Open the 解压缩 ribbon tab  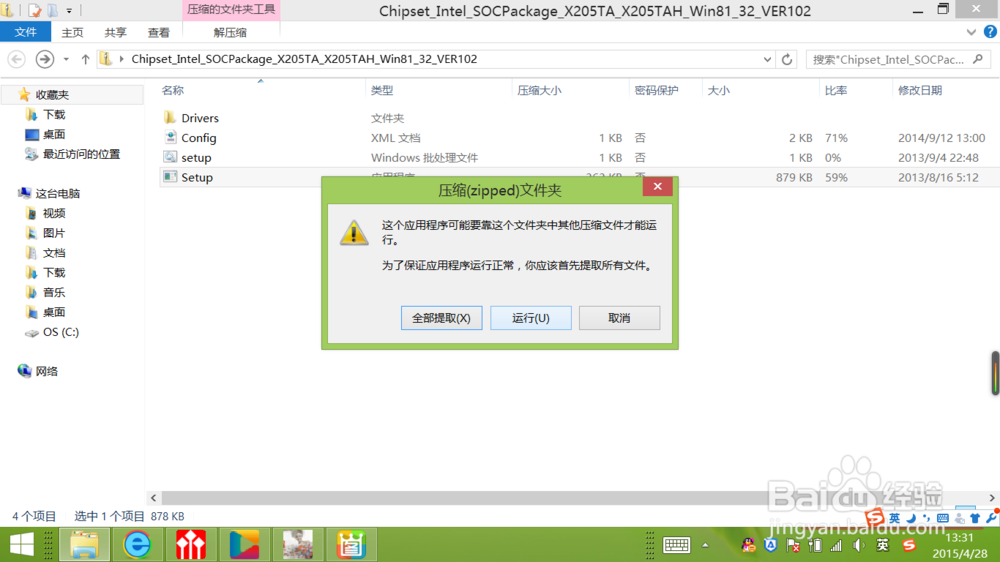pos(230,33)
